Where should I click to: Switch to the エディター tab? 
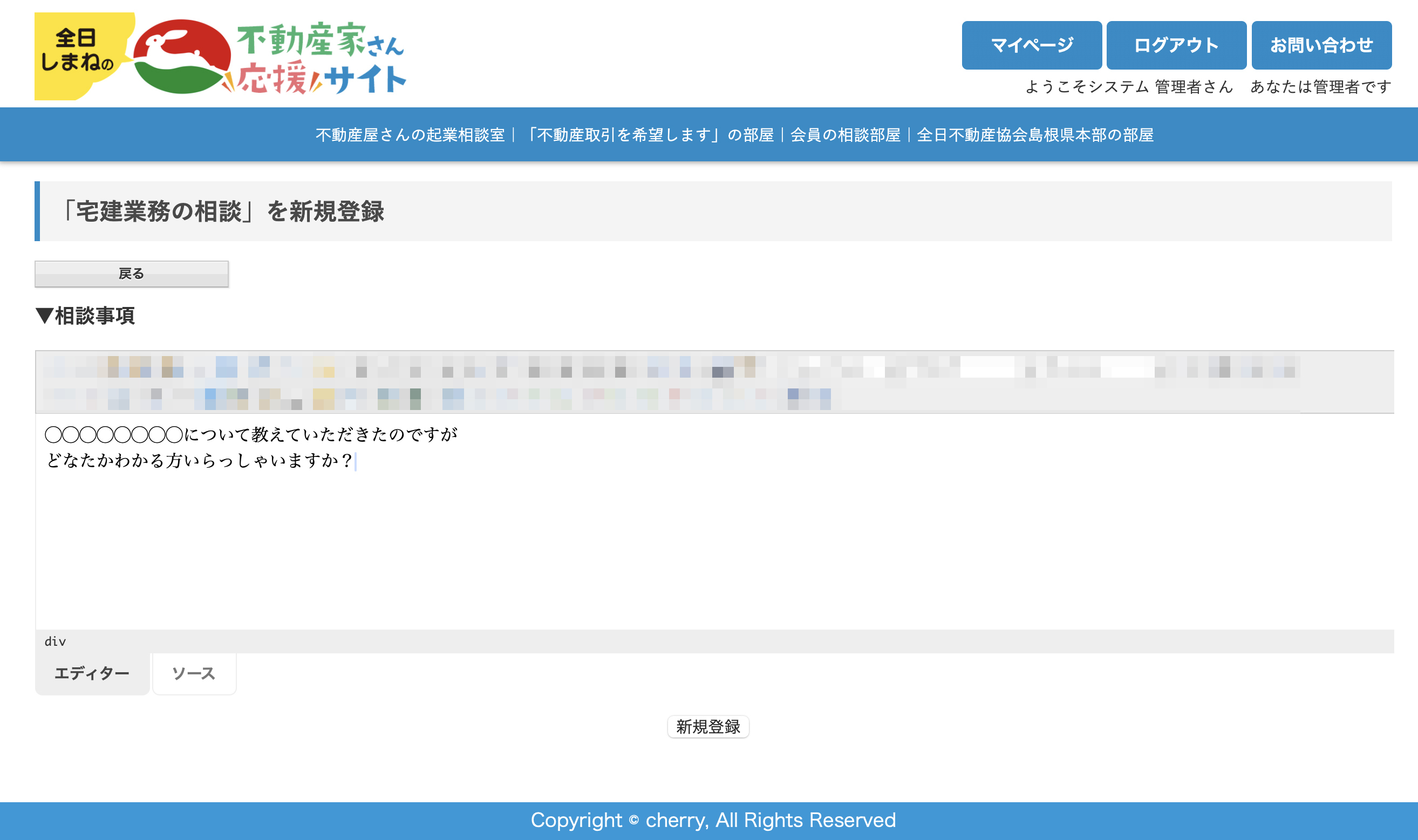[x=92, y=674]
